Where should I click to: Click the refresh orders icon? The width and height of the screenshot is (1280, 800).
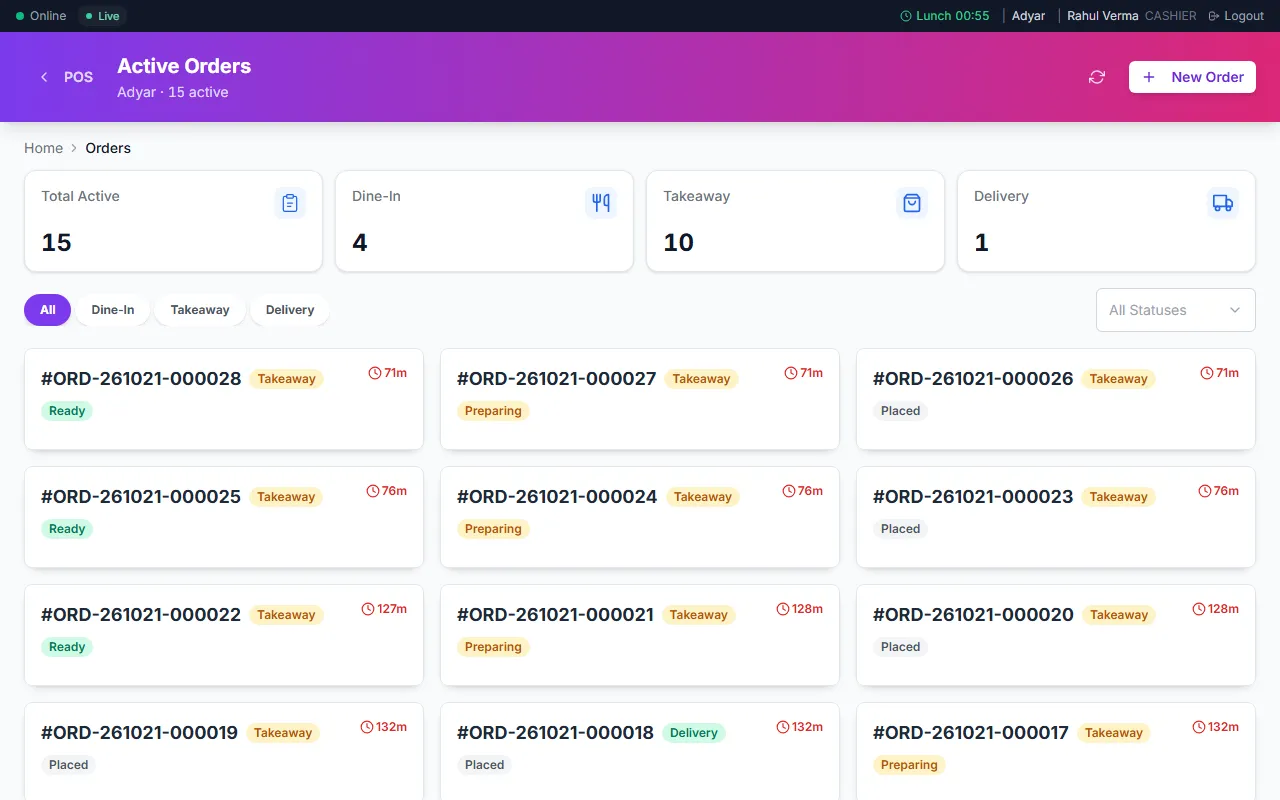point(1097,77)
